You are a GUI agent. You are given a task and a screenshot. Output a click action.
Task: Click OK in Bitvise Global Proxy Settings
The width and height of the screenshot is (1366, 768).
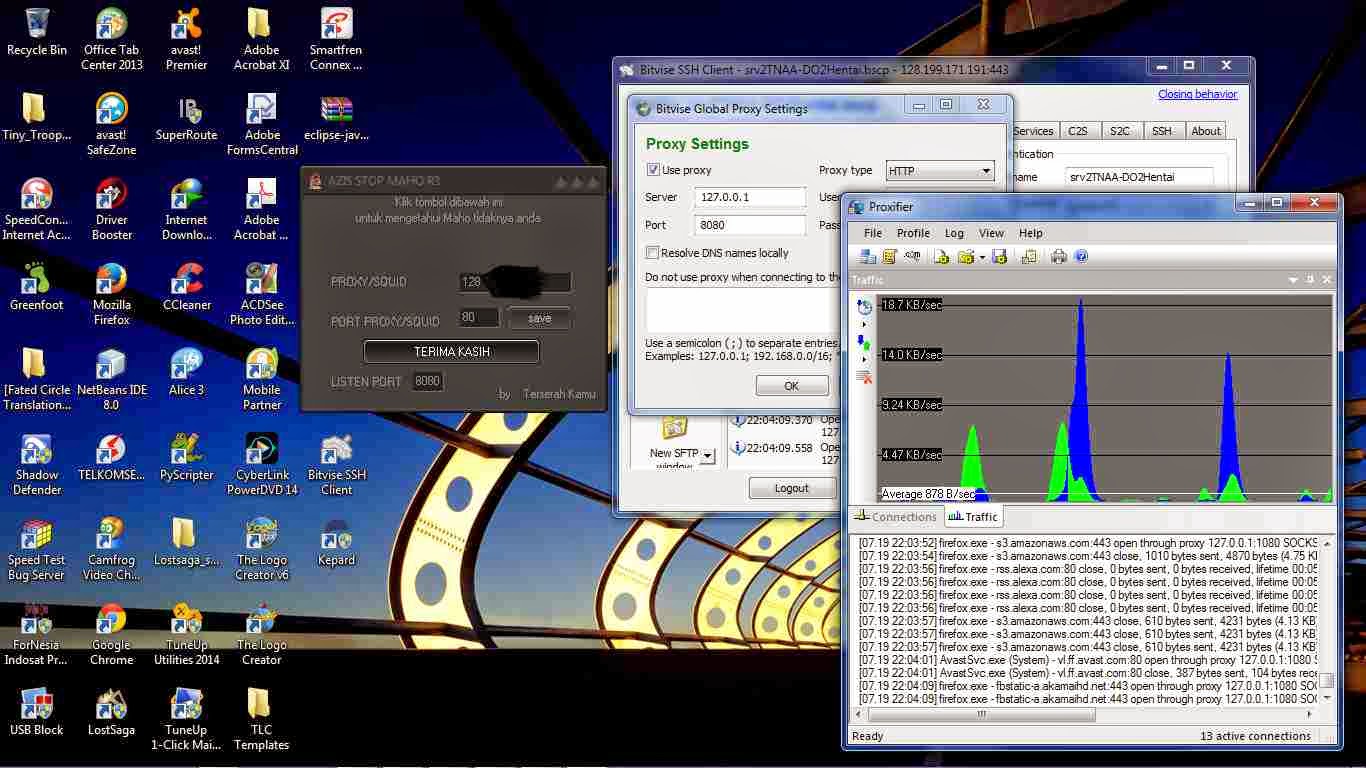click(792, 386)
